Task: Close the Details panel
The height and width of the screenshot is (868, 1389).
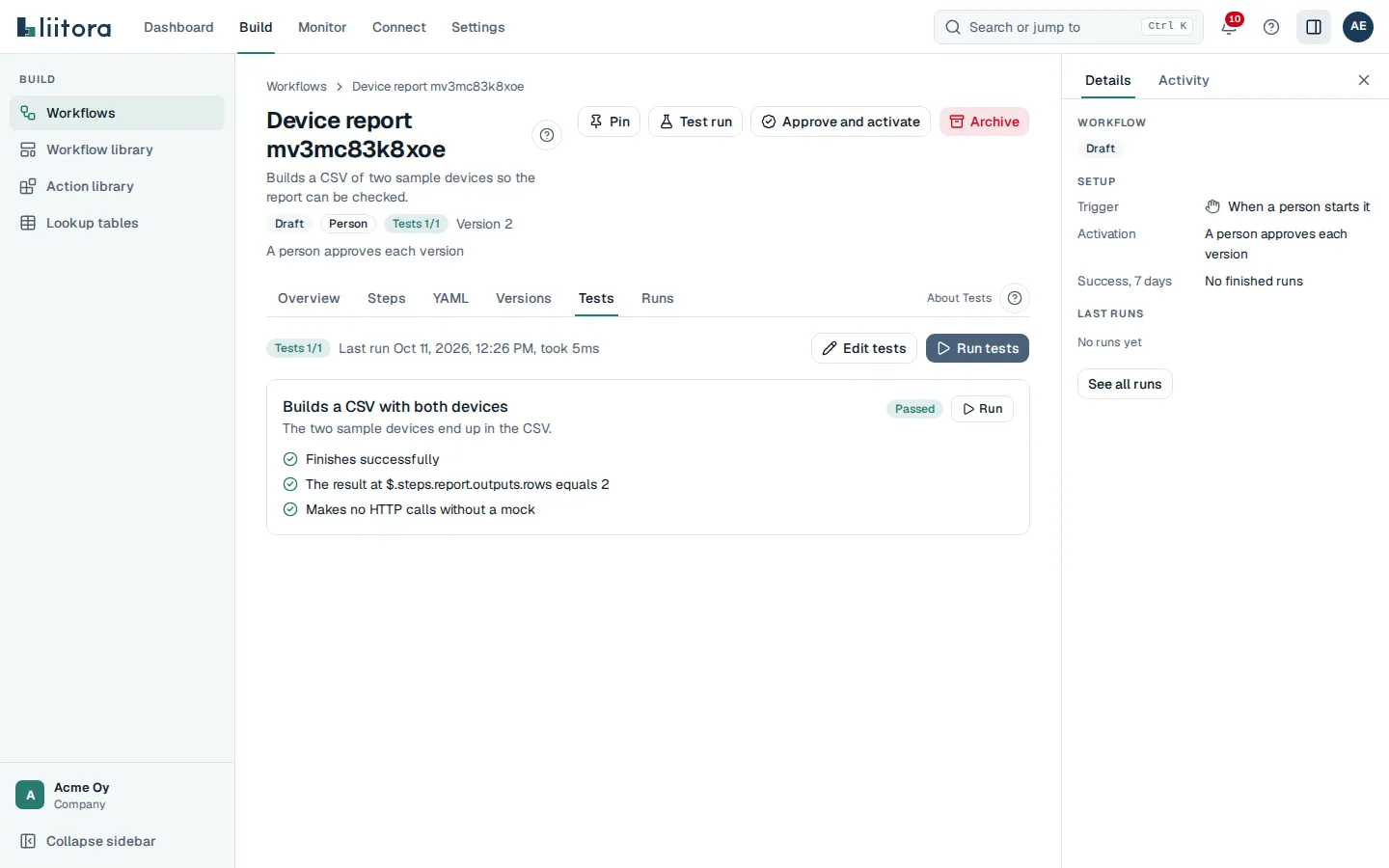Action: (1364, 80)
